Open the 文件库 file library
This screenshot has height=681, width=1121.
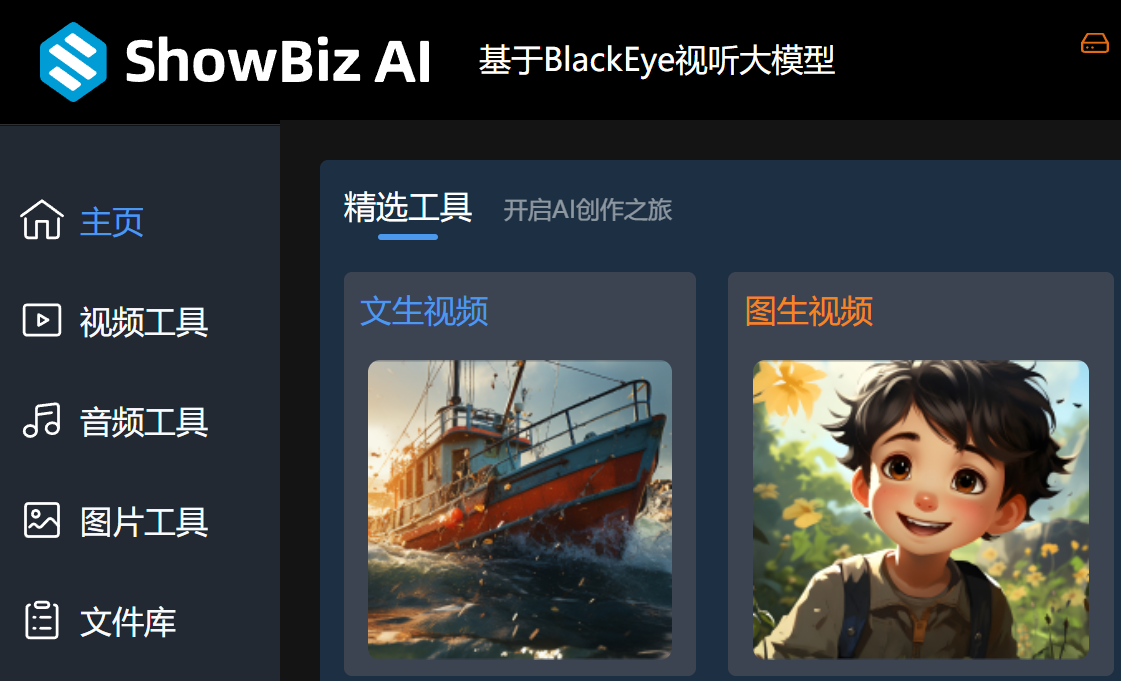click(x=128, y=622)
